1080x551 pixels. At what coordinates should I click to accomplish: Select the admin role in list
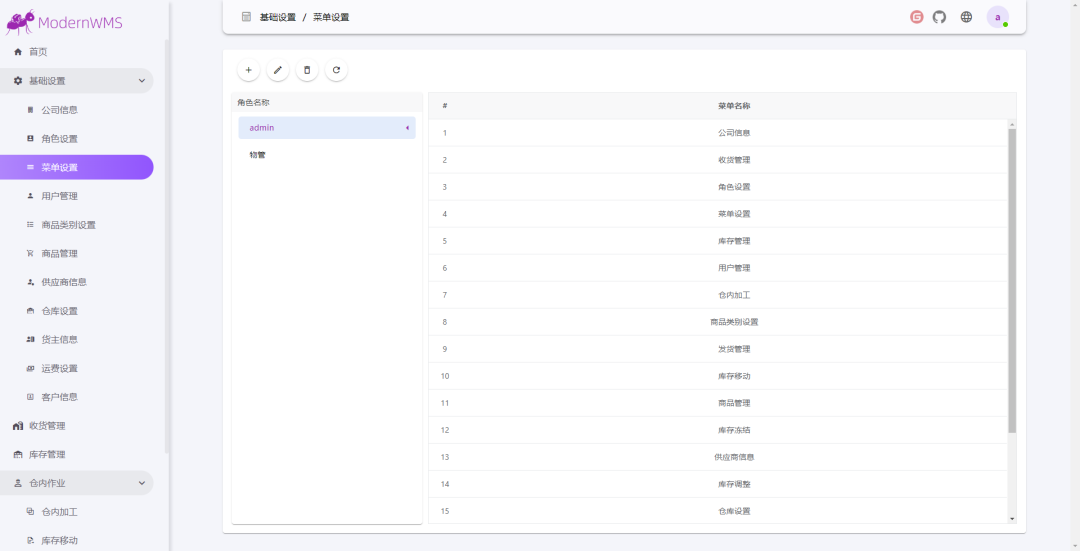pyautogui.click(x=327, y=127)
